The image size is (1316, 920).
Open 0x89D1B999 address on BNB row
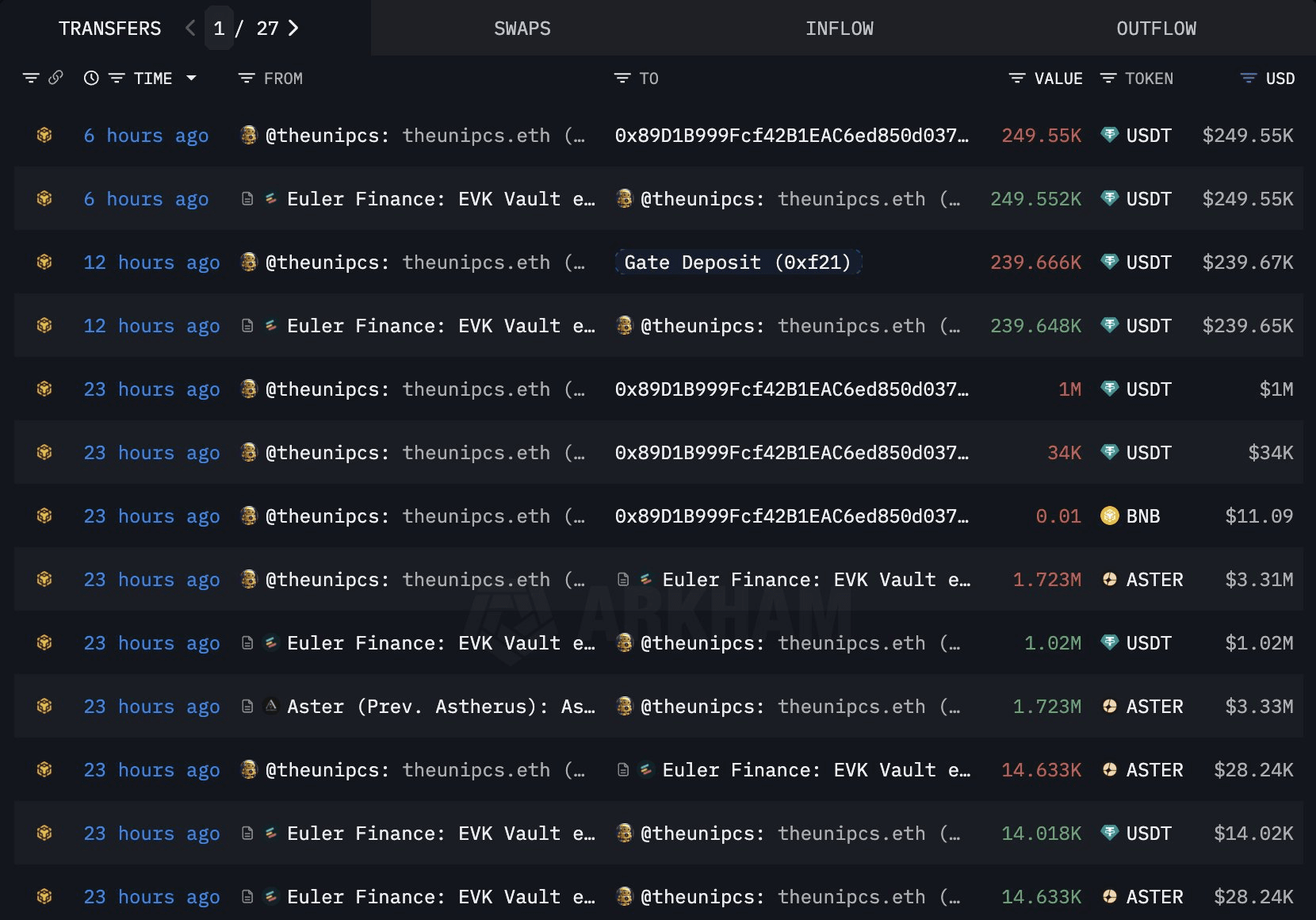pos(791,516)
